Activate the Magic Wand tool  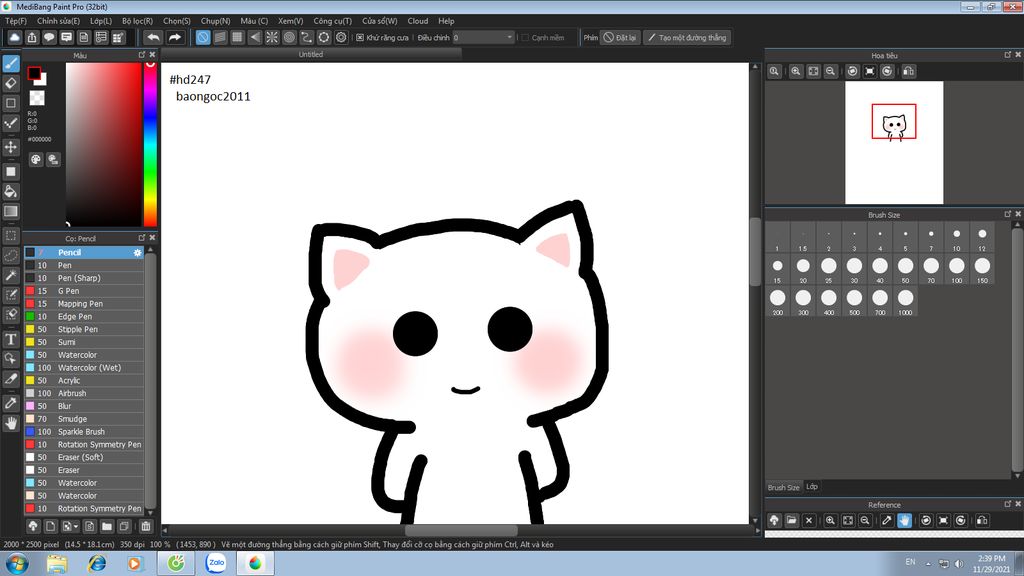11,275
